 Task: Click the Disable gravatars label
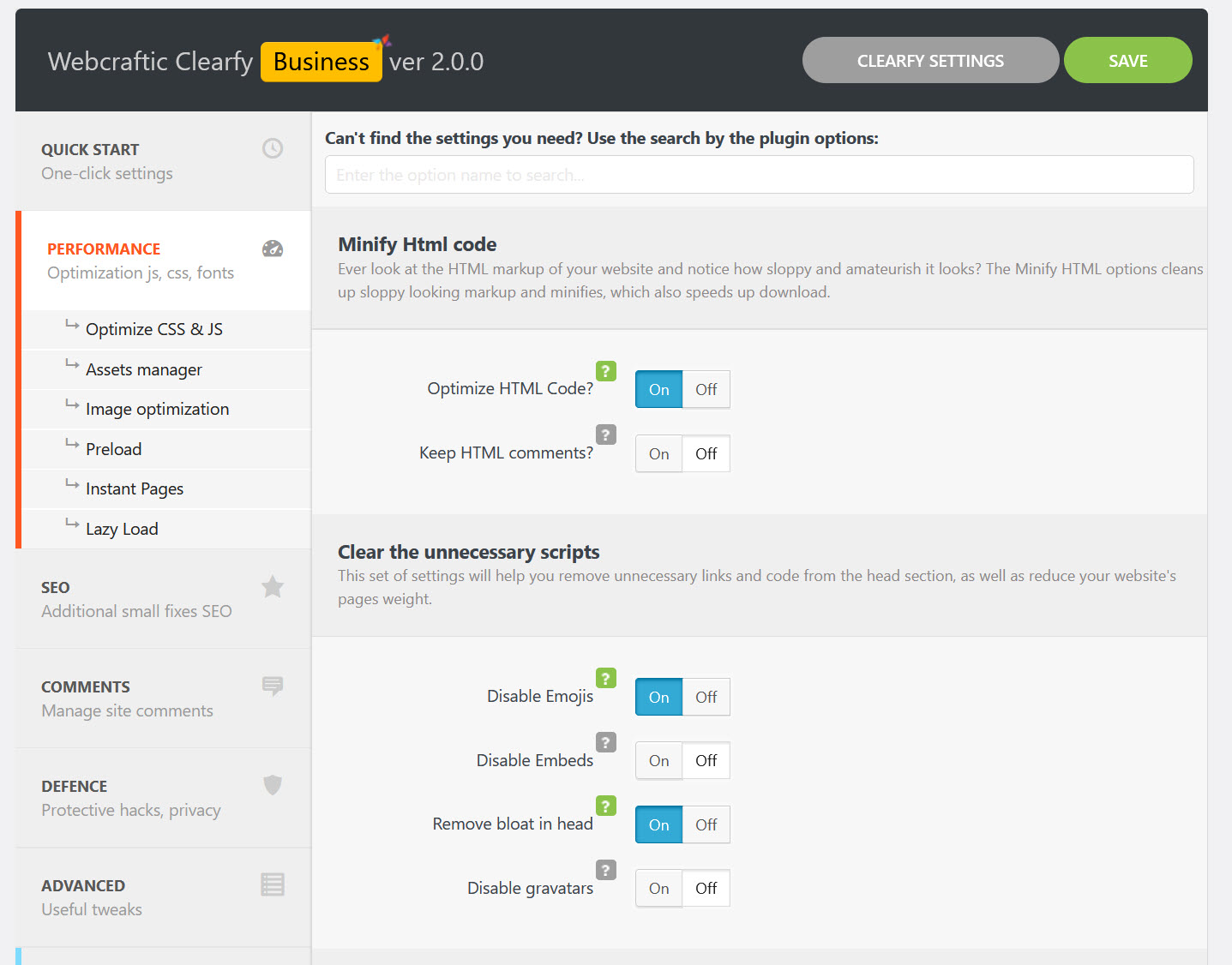(530, 888)
